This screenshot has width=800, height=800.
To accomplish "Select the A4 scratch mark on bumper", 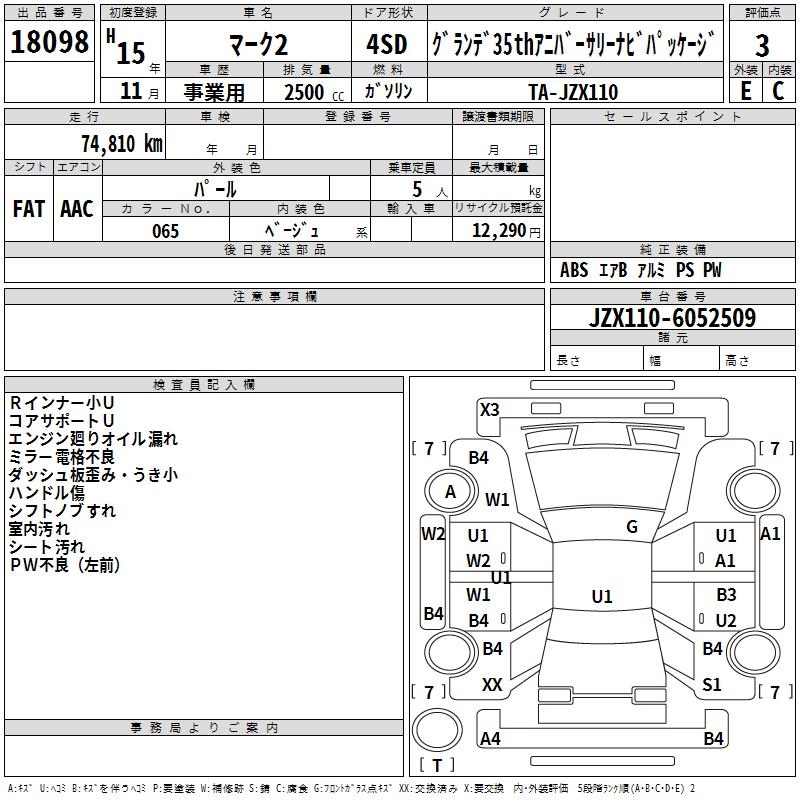I will (x=490, y=739).
